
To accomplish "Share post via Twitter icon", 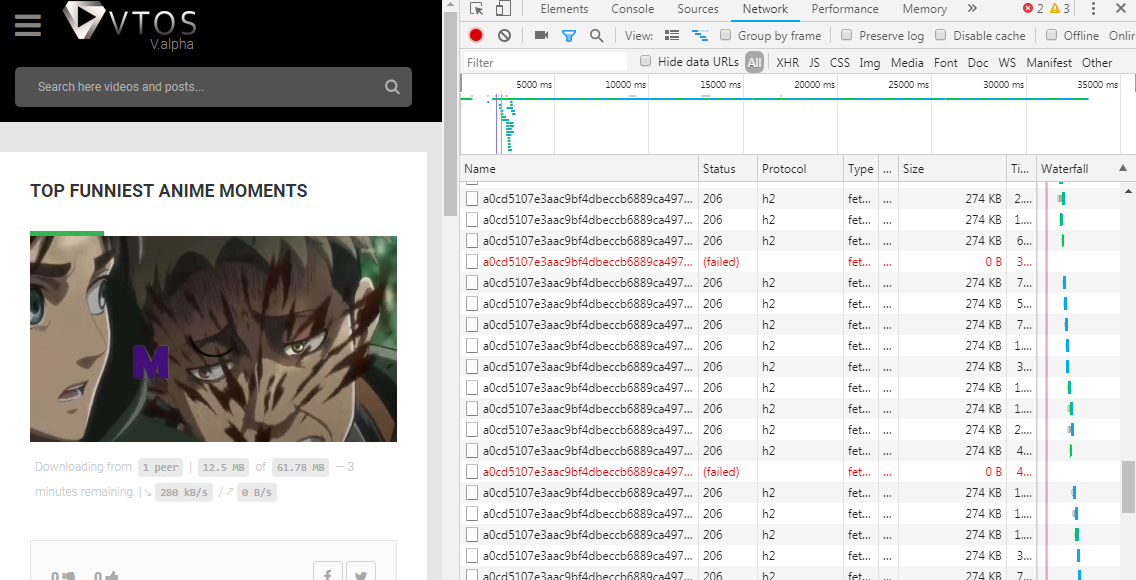I will coord(361,571).
